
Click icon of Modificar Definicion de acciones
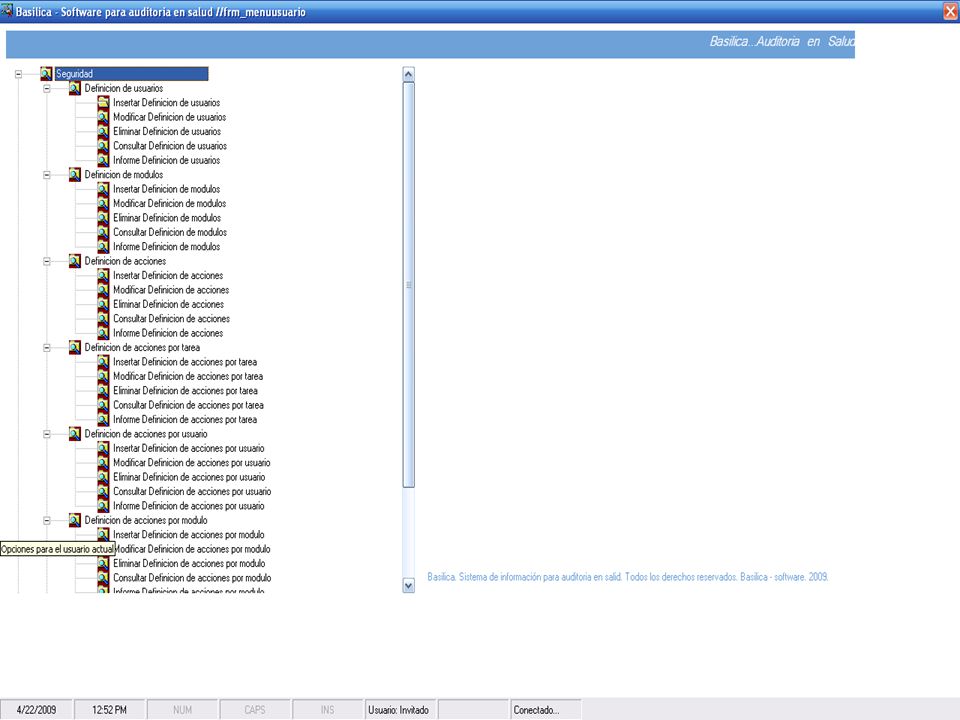click(x=103, y=290)
